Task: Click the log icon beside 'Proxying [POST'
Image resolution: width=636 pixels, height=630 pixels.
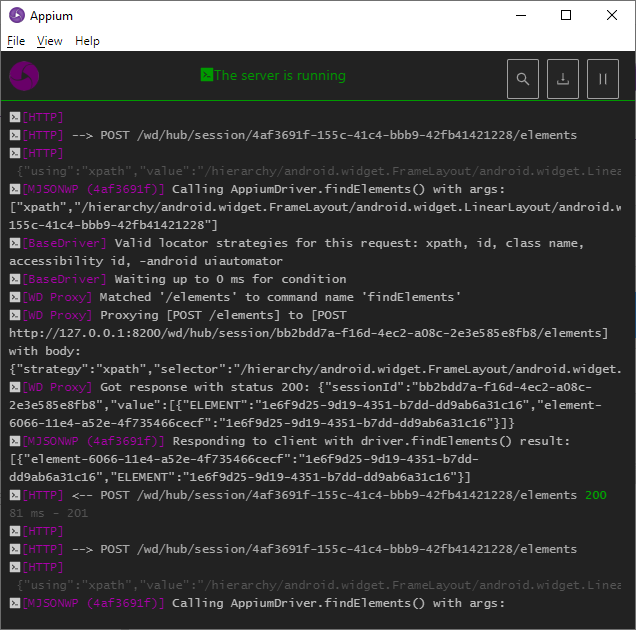Action: tap(15, 315)
